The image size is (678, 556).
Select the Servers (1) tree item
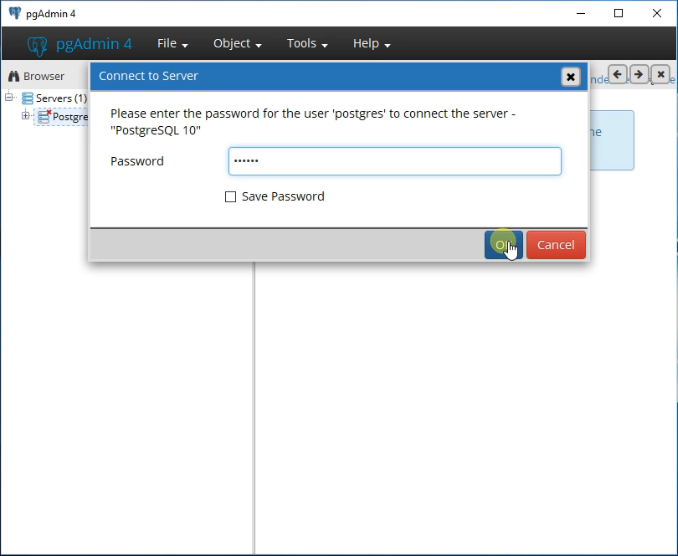coord(61,99)
